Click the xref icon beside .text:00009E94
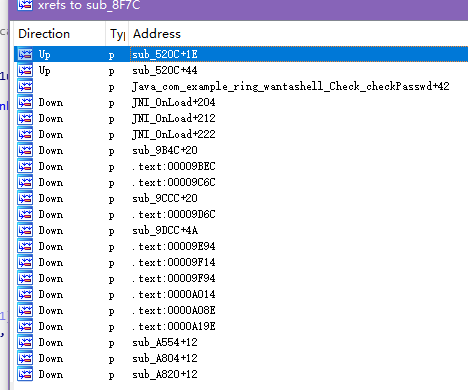 (x=25, y=246)
